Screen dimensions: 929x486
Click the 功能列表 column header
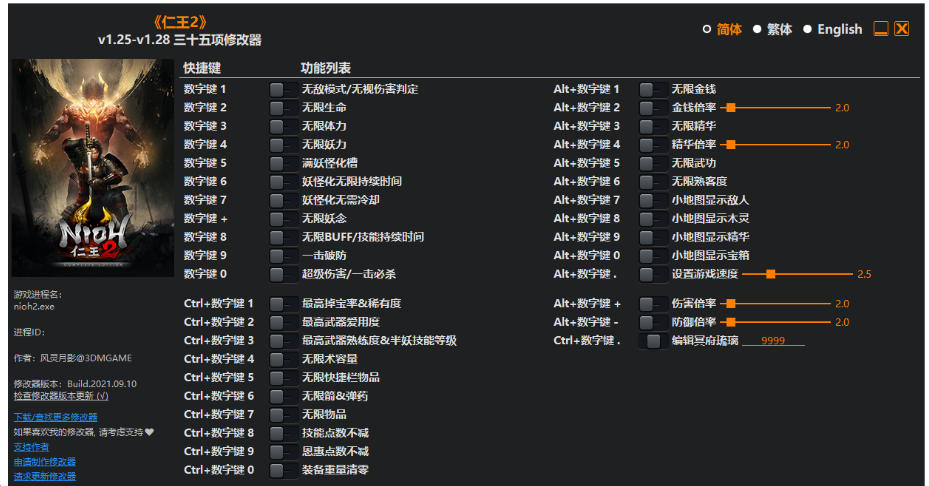(x=326, y=68)
